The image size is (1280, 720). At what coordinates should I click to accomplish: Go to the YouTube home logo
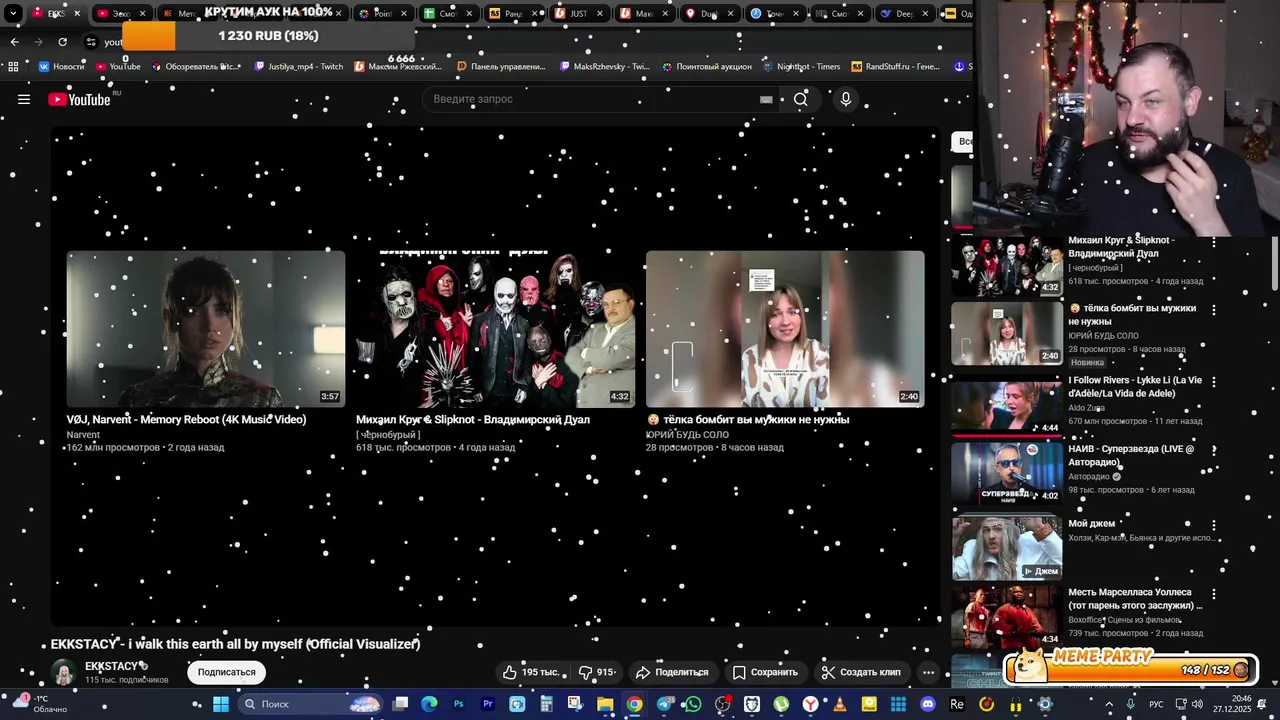[x=79, y=99]
